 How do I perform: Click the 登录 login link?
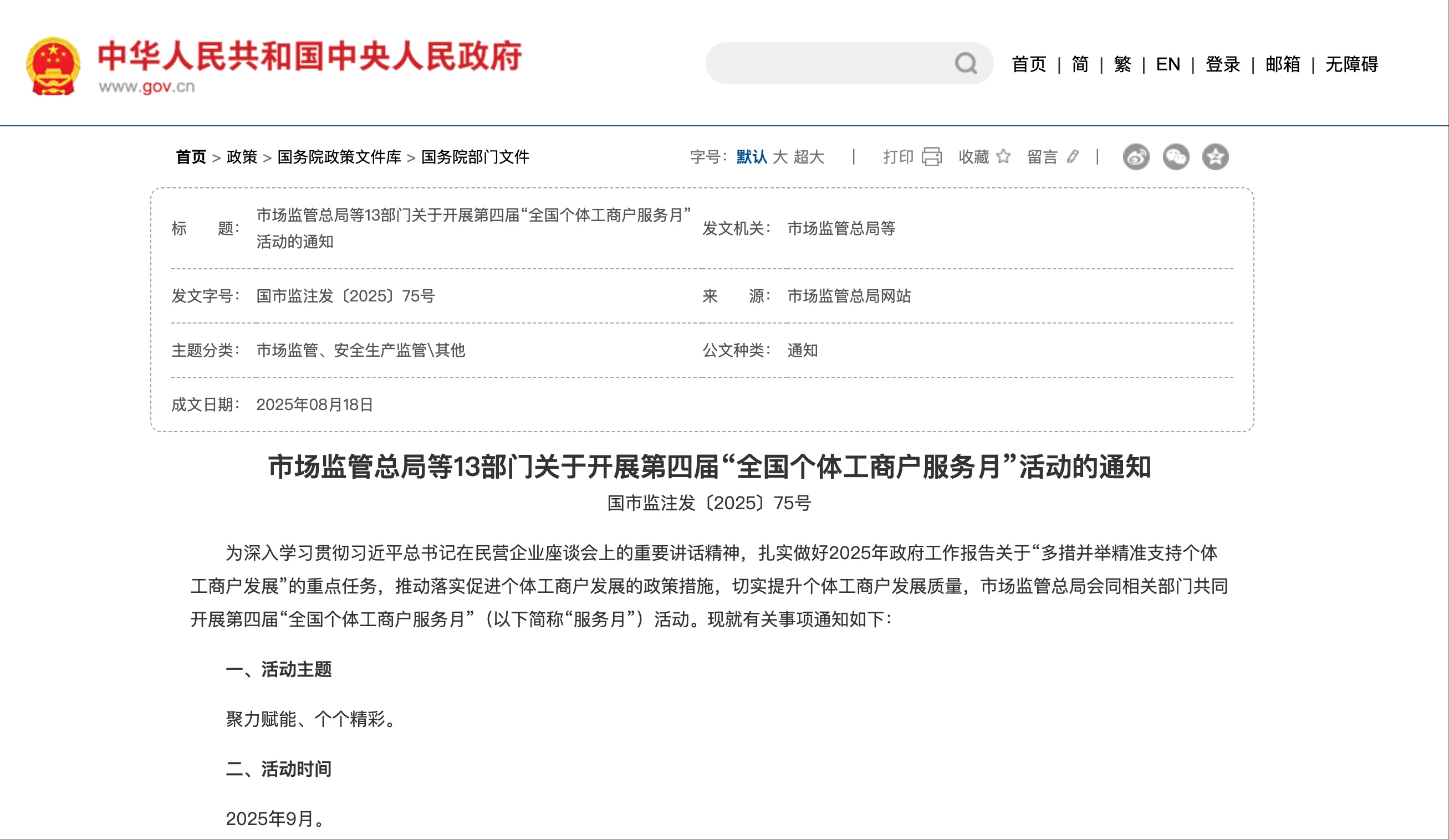[x=1222, y=64]
